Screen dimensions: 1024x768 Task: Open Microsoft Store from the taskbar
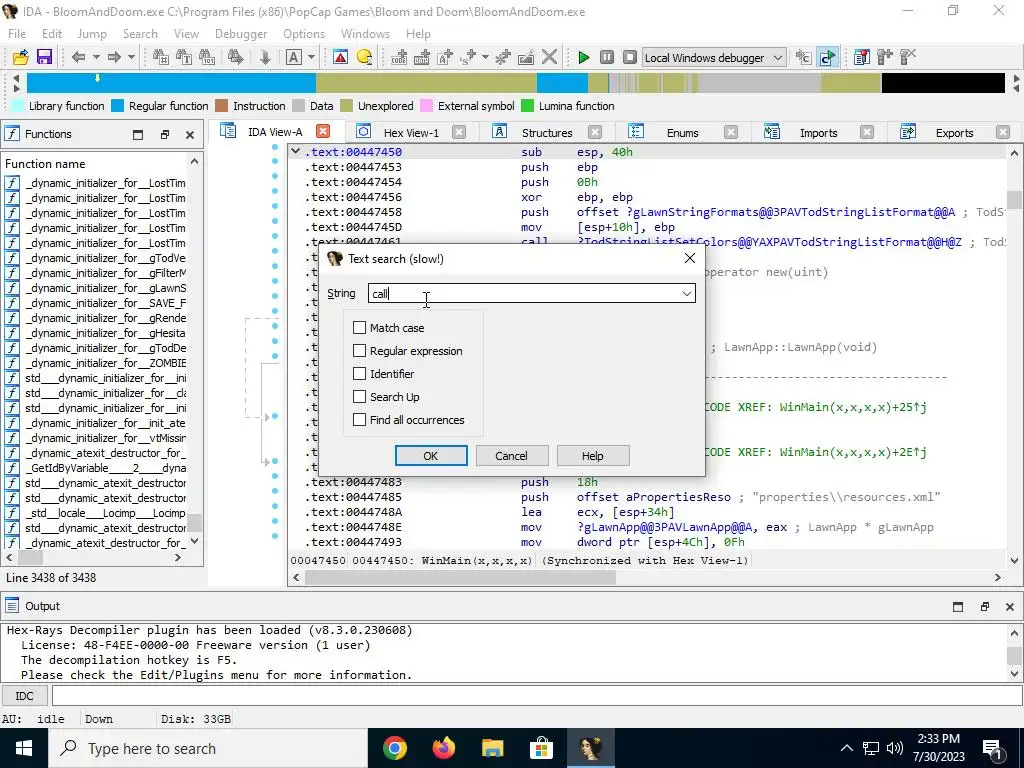tap(541, 748)
